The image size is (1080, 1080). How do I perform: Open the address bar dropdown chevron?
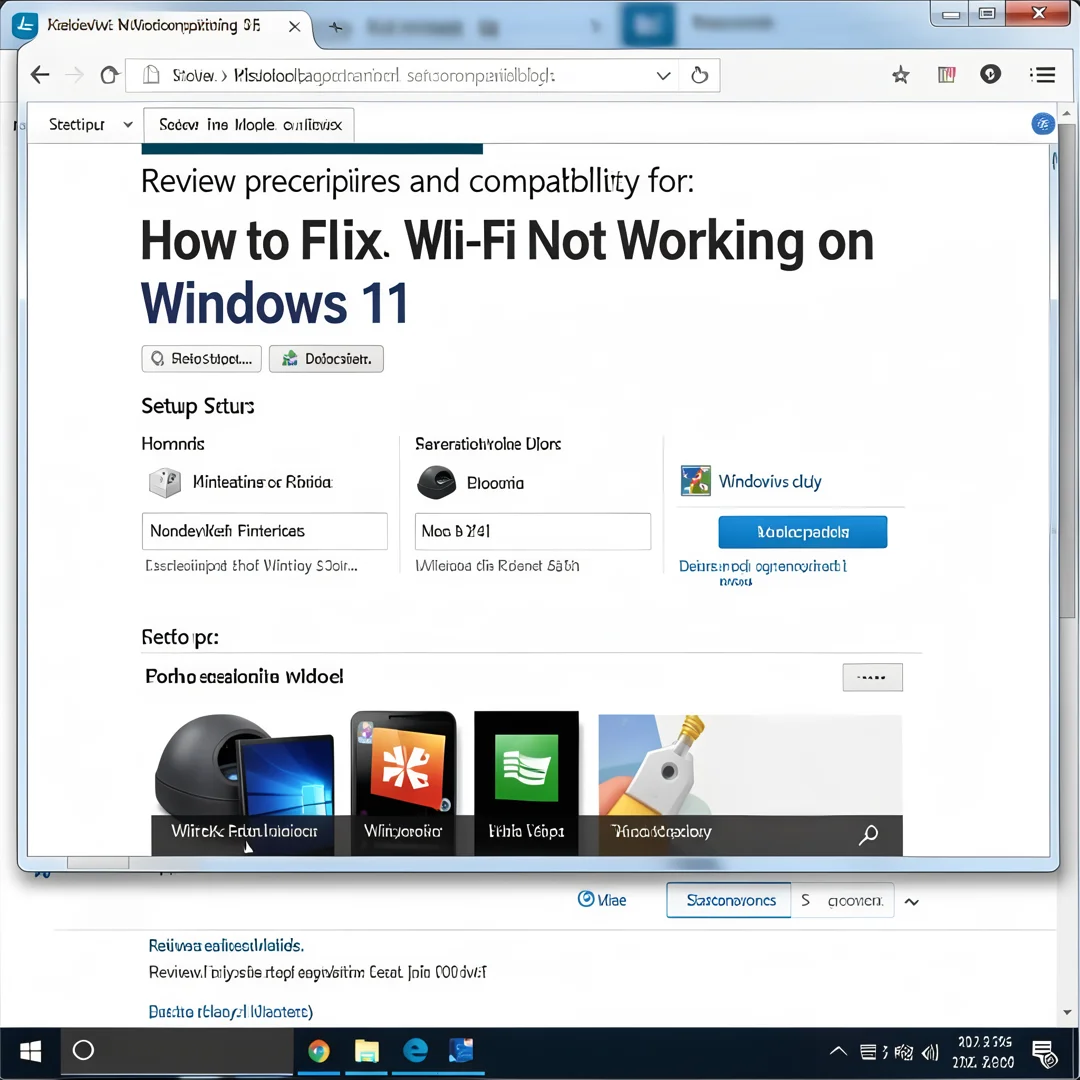[x=663, y=75]
